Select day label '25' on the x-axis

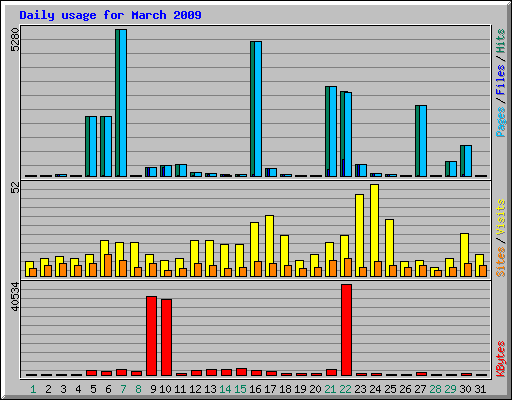[x=390, y=389]
